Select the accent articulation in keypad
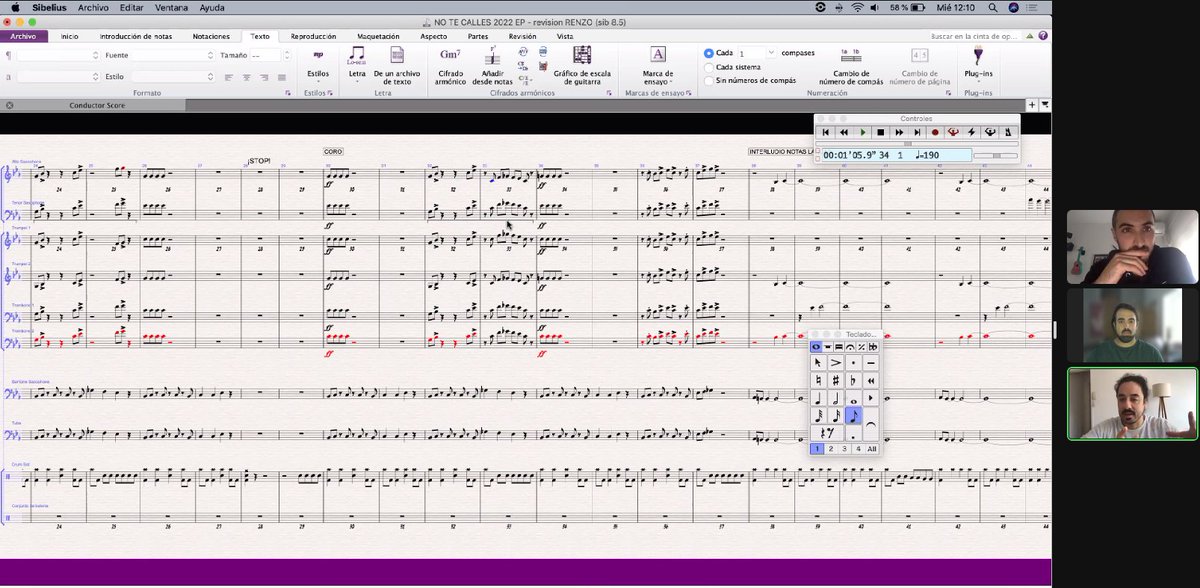Screen dimensions: 1200x588 836,362
